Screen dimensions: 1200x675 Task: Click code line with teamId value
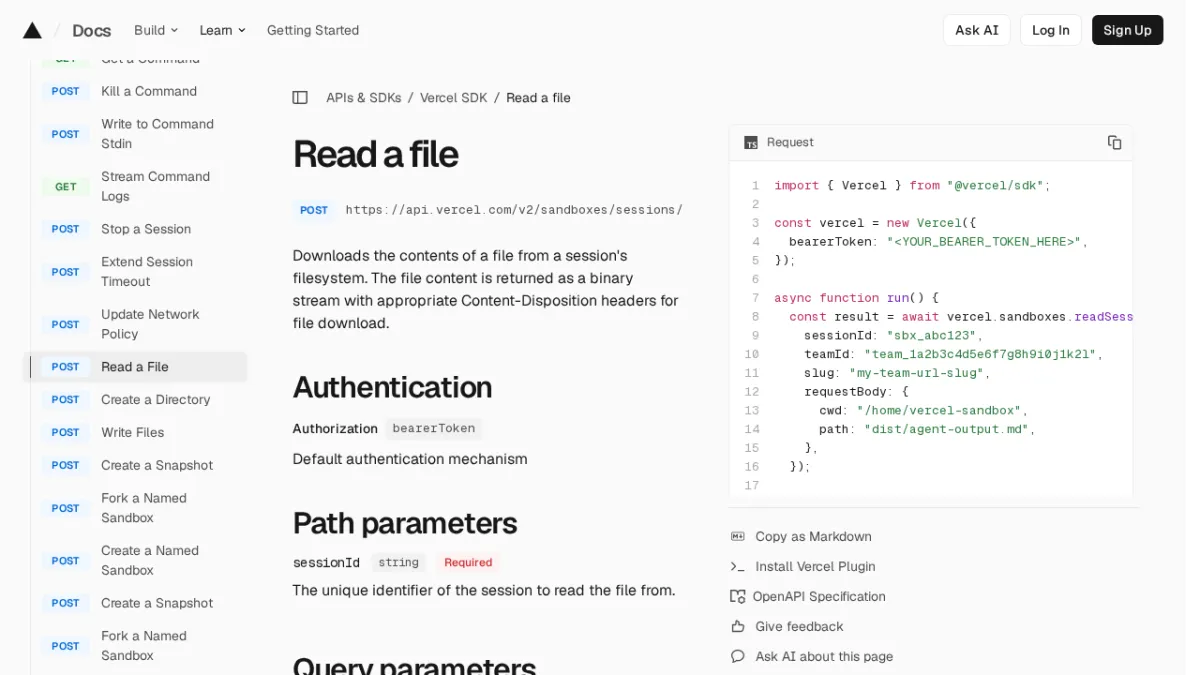953,354
